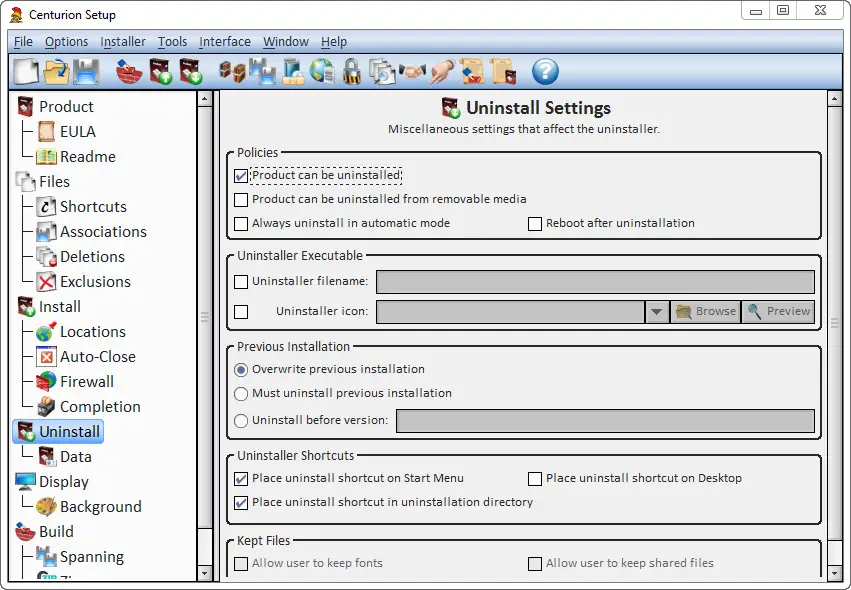This screenshot has width=851, height=590.
Task: Select the Files tree node
Action: (54, 182)
